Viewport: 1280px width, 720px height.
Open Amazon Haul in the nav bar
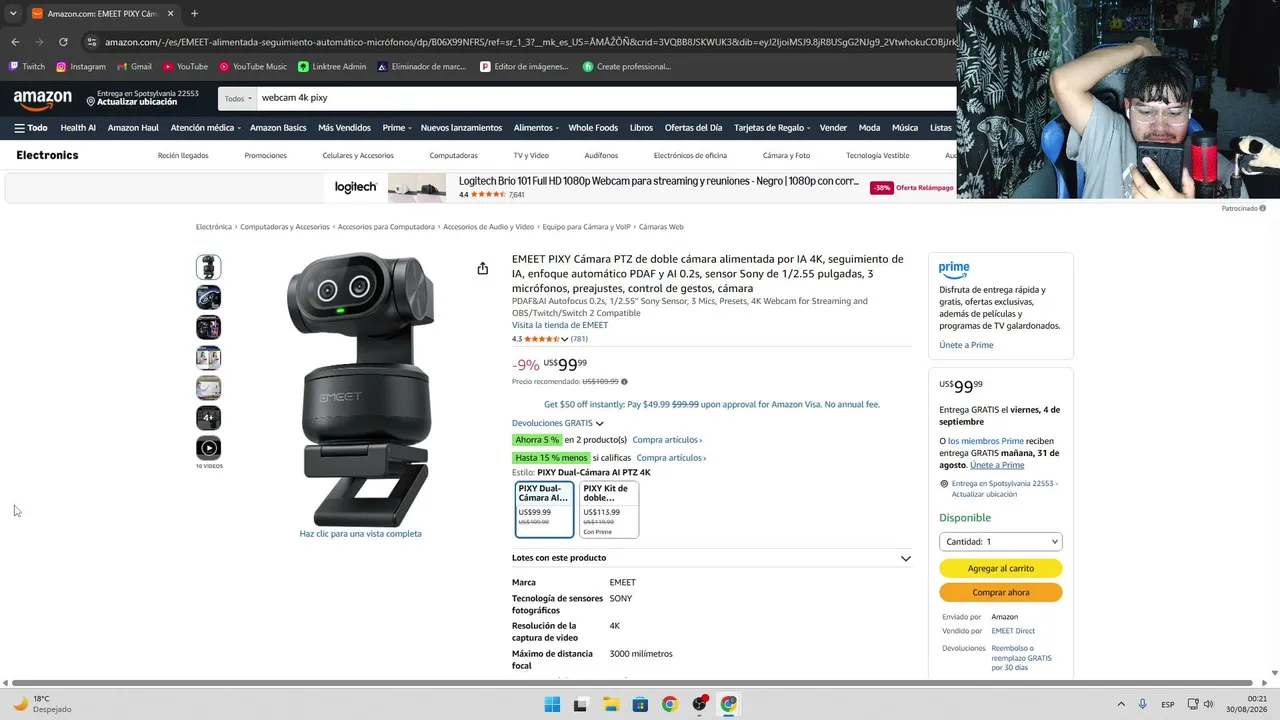click(x=133, y=128)
